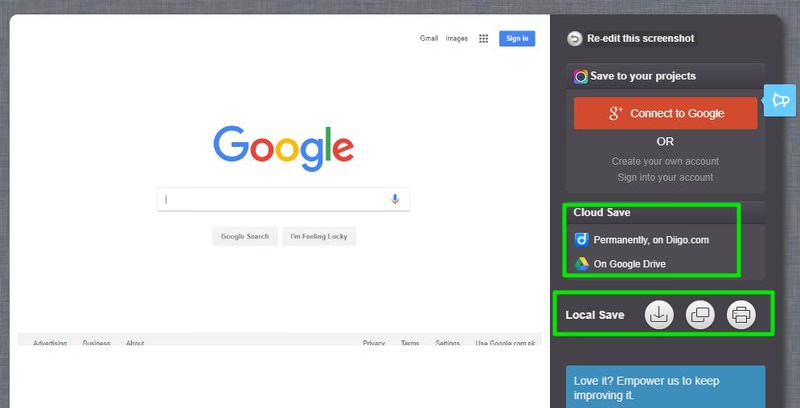Click the blue Sign in button
Screen dimensions: 800x408
517,38
